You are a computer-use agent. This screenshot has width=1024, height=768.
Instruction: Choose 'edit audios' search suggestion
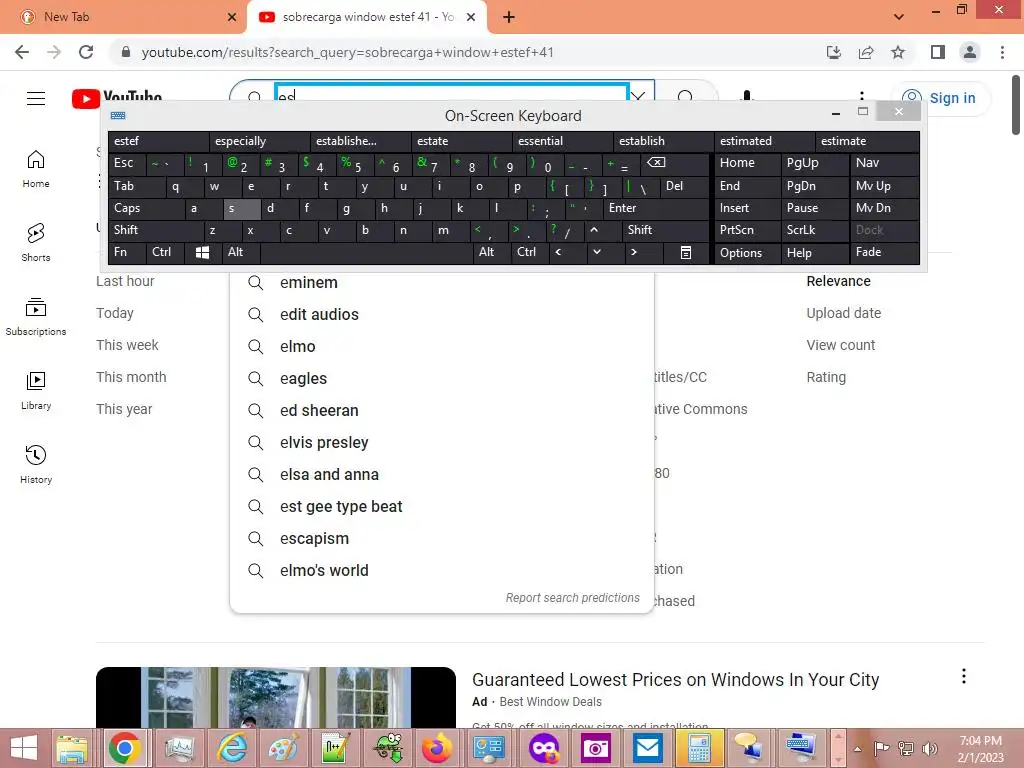[442, 315]
